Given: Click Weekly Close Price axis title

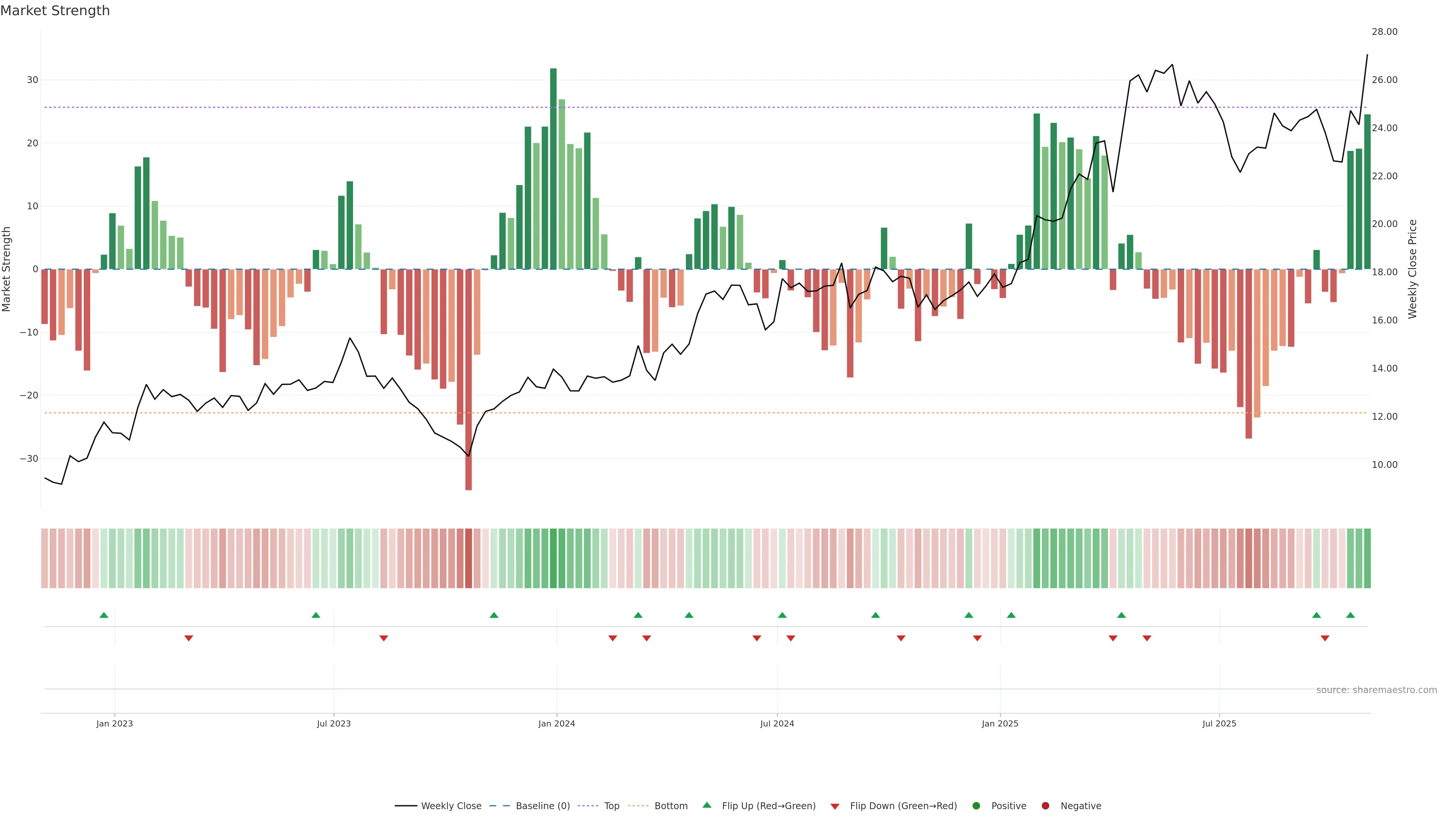Looking at the screenshot, I should 1412,269.
